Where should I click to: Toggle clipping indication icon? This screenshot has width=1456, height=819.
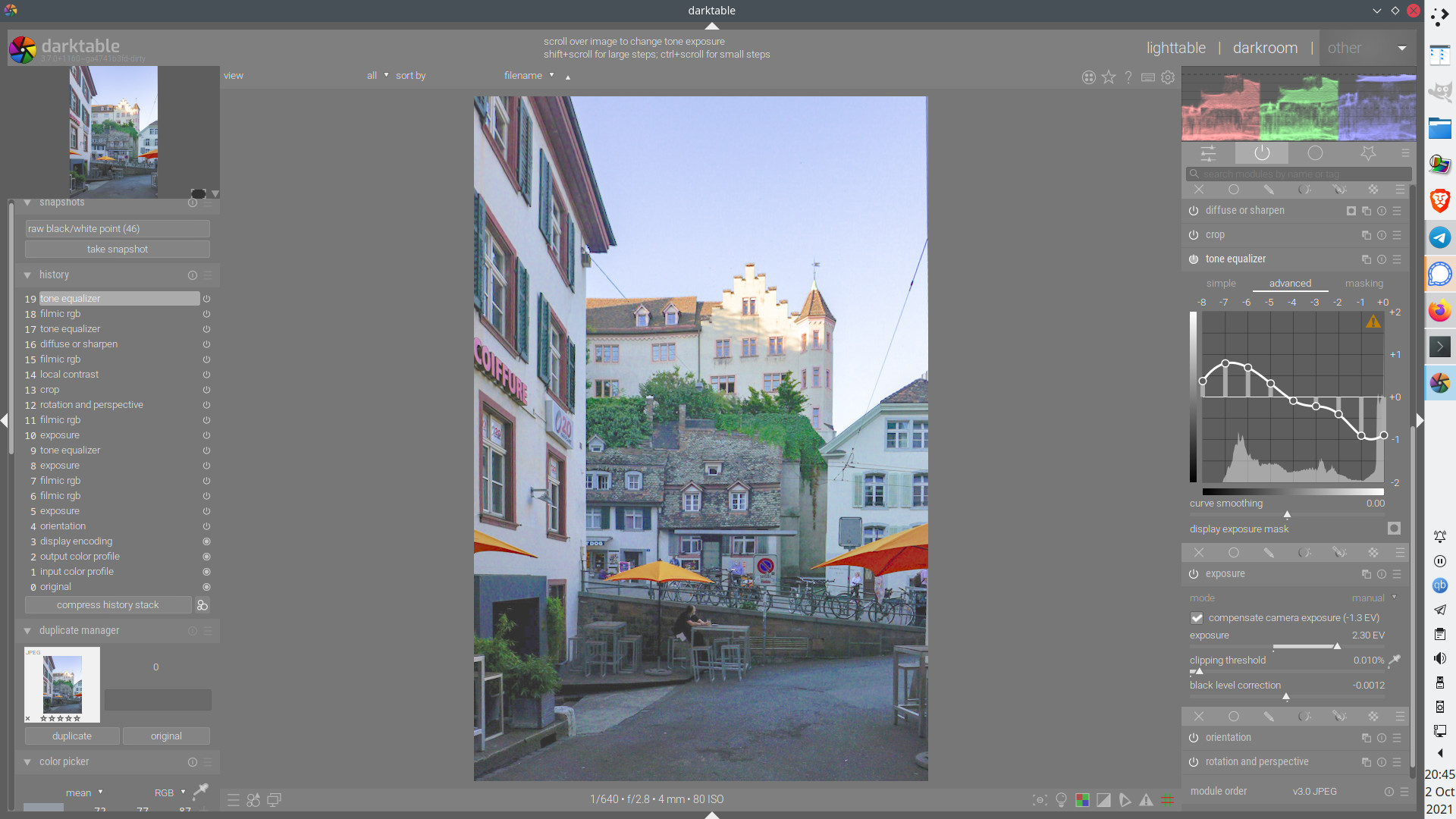[x=1104, y=800]
